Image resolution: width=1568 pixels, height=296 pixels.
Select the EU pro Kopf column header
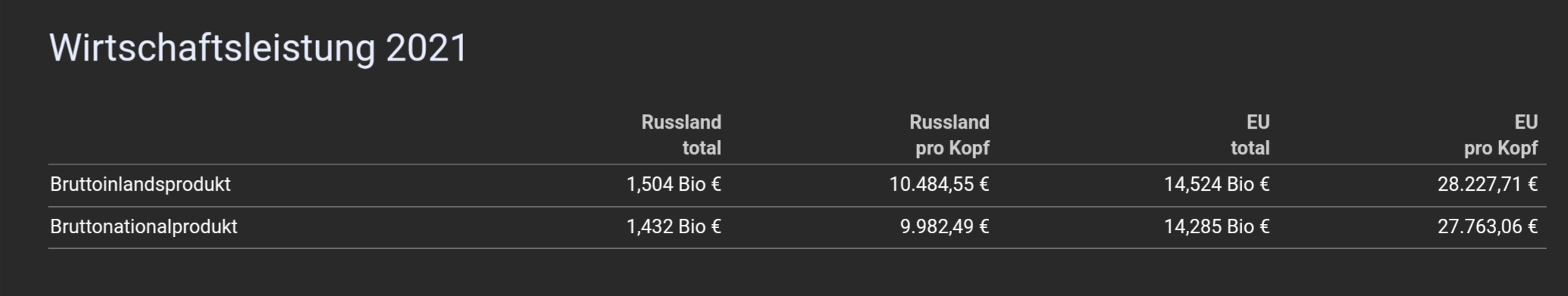[x=1501, y=135]
